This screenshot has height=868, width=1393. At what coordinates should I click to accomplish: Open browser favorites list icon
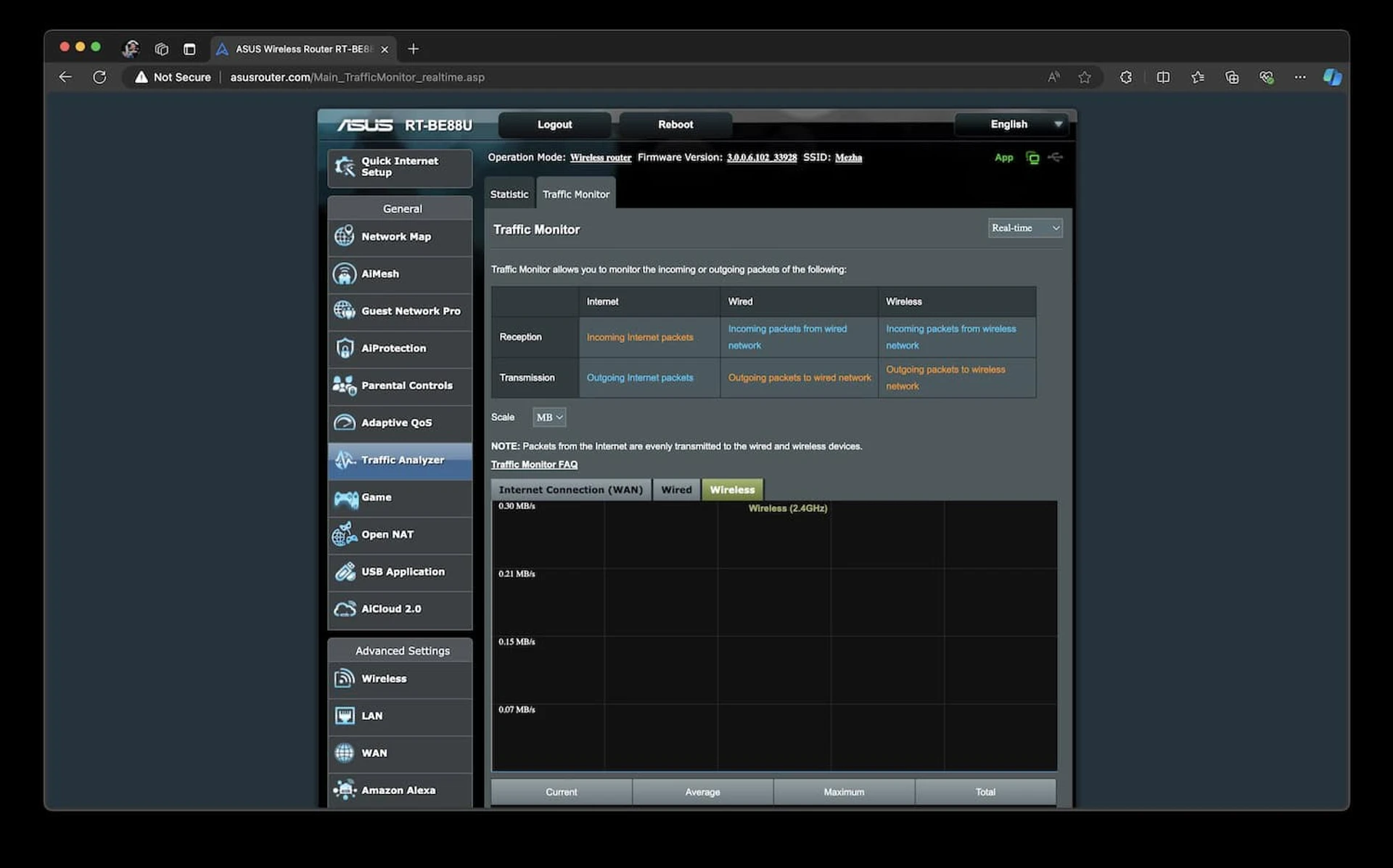(1198, 77)
